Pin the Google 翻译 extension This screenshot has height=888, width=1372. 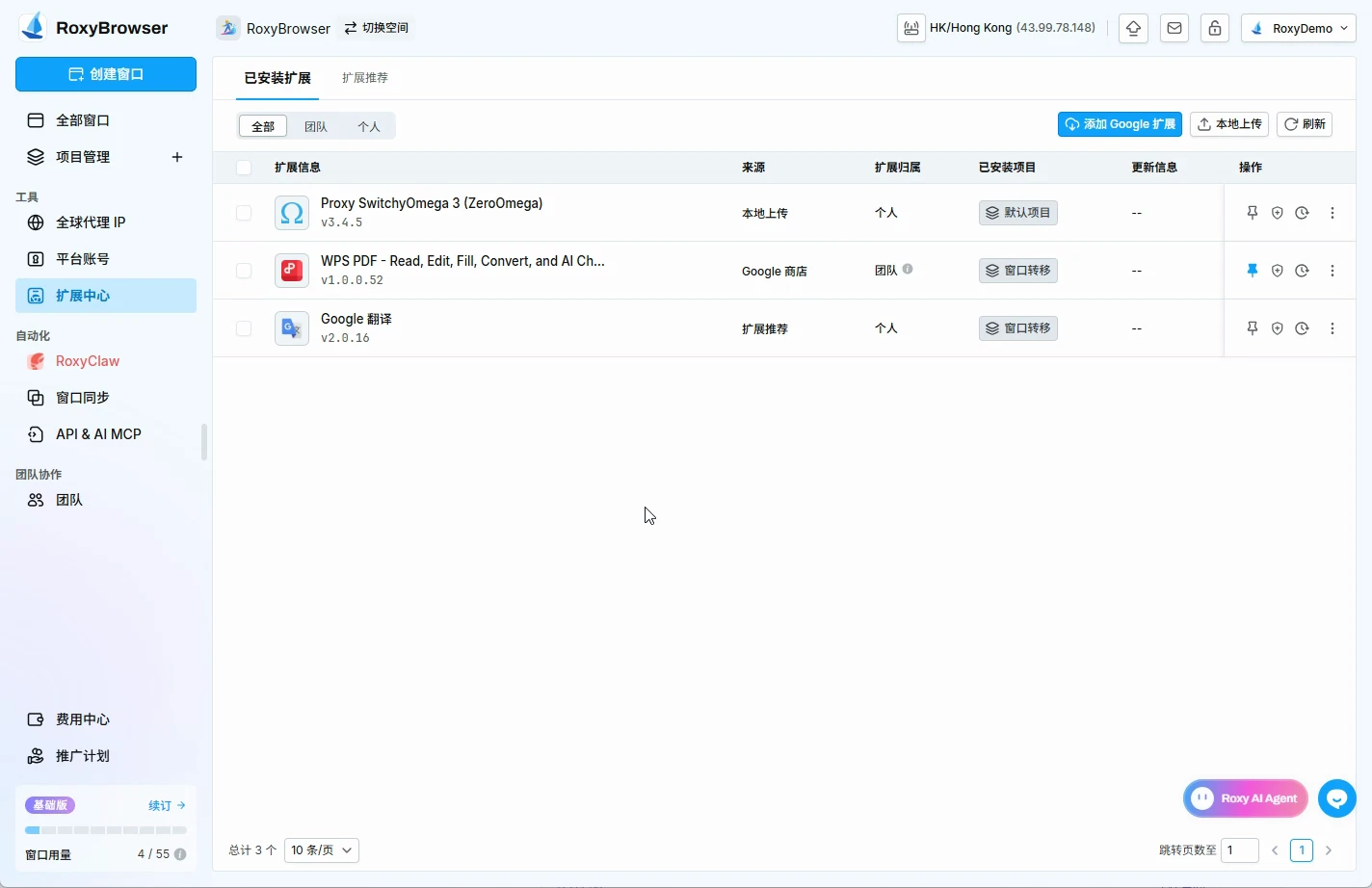point(1253,328)
